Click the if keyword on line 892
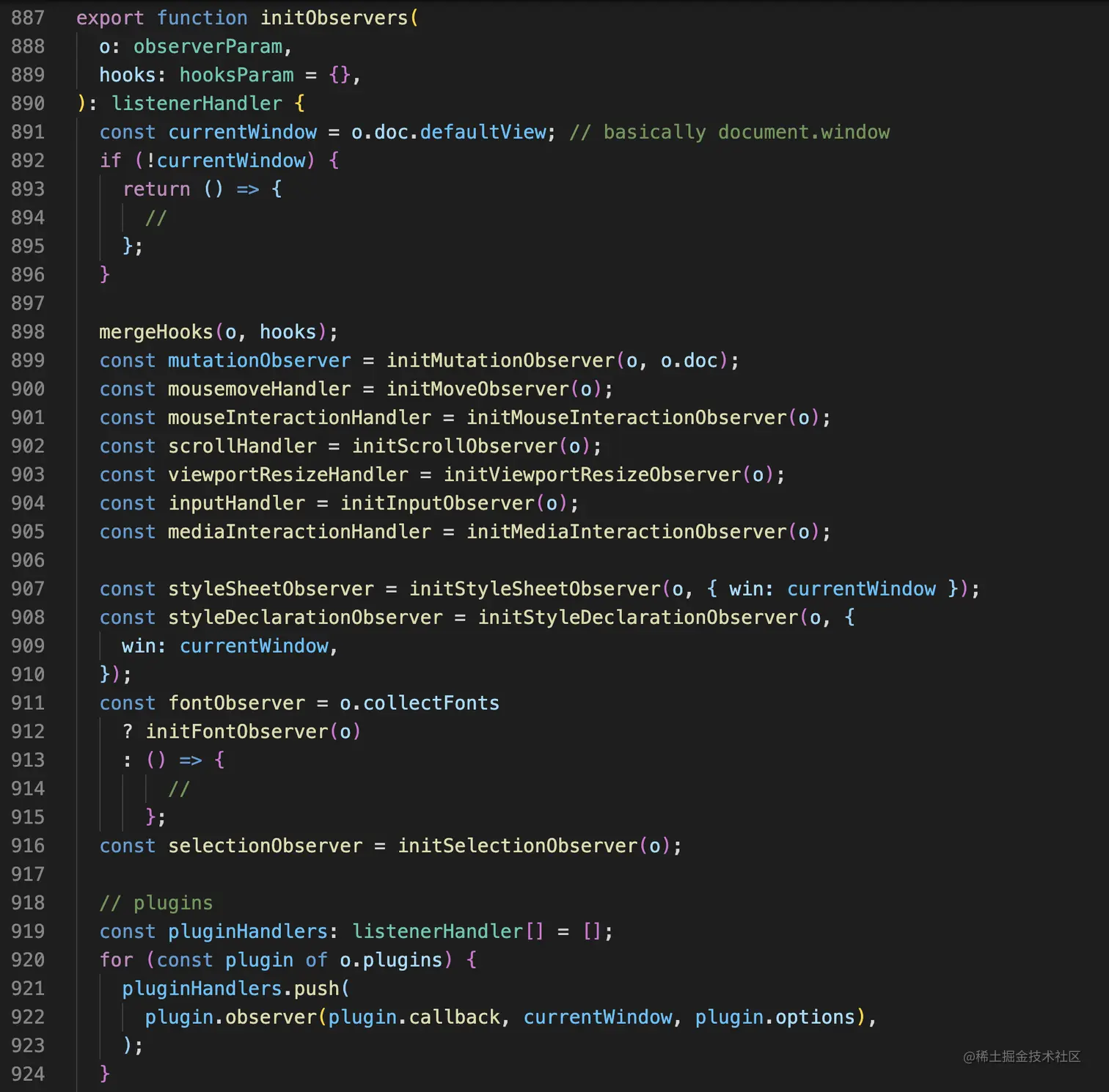Screen dimensions: 1109x1092 [111, 161]
